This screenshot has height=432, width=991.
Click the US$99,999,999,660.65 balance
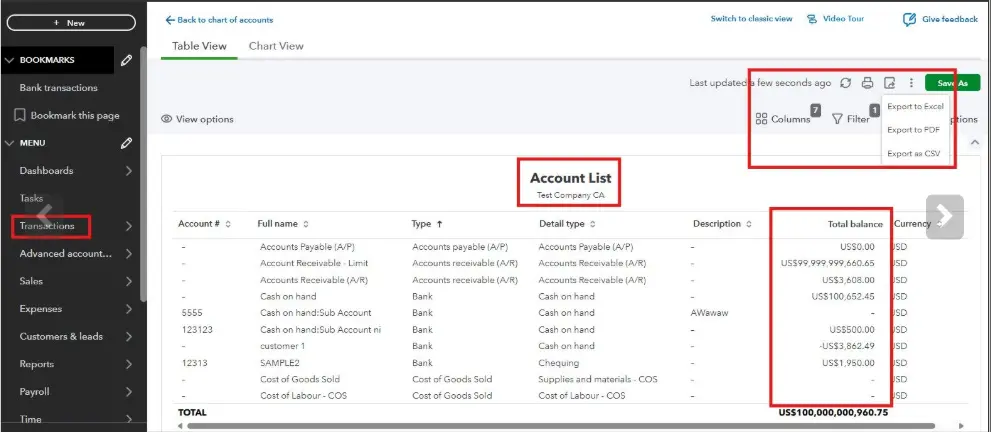(828, 263)
